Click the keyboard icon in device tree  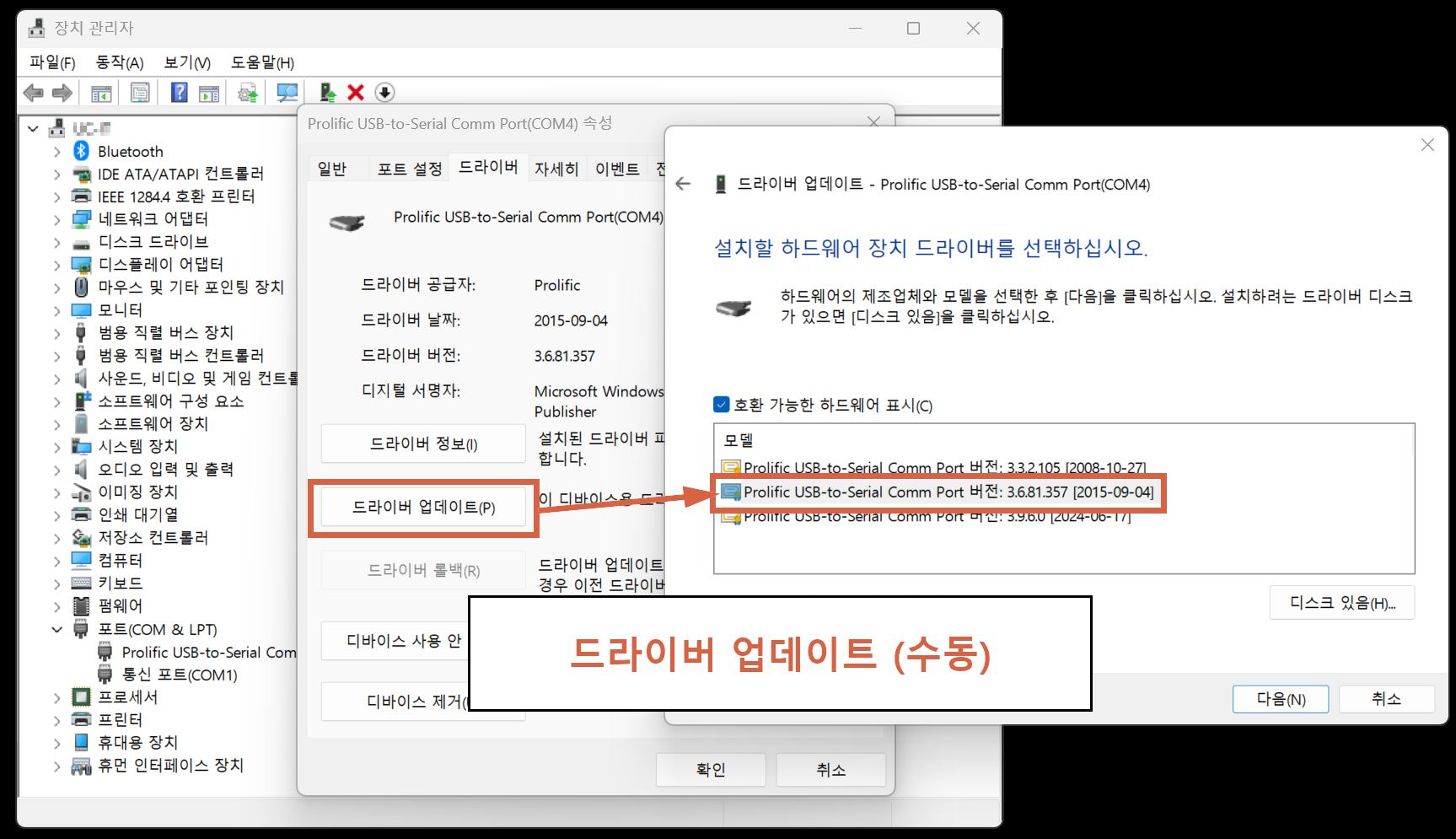pyautogui.click(x=82, y=583)
